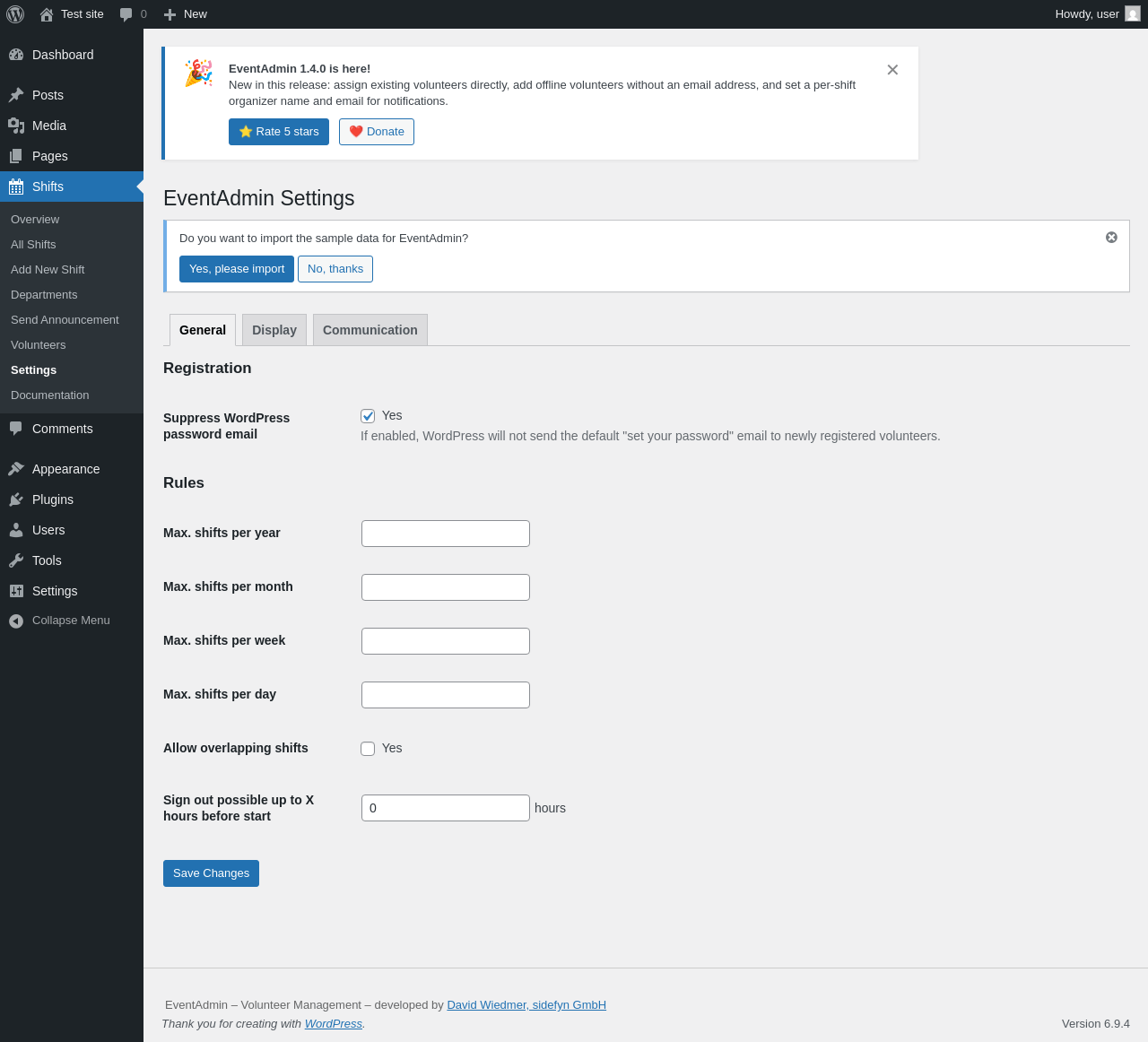Click the Shifts calendar icon
Image resolution: width=1148 pixels, height=1042 pixels.
point(16,187)
